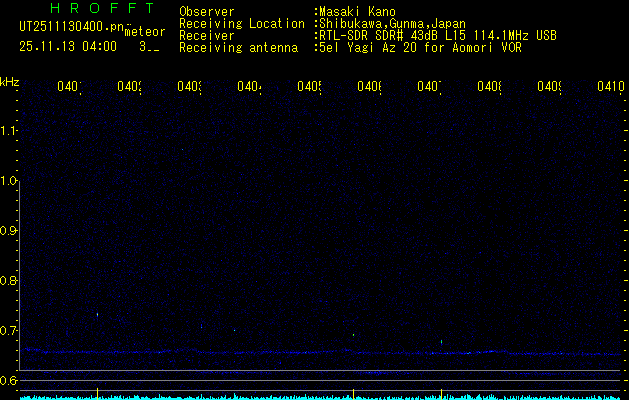Viewport: 629px width, 400px height.
Task: Click the HROFFT title text
Action: [x=103, y=8]
